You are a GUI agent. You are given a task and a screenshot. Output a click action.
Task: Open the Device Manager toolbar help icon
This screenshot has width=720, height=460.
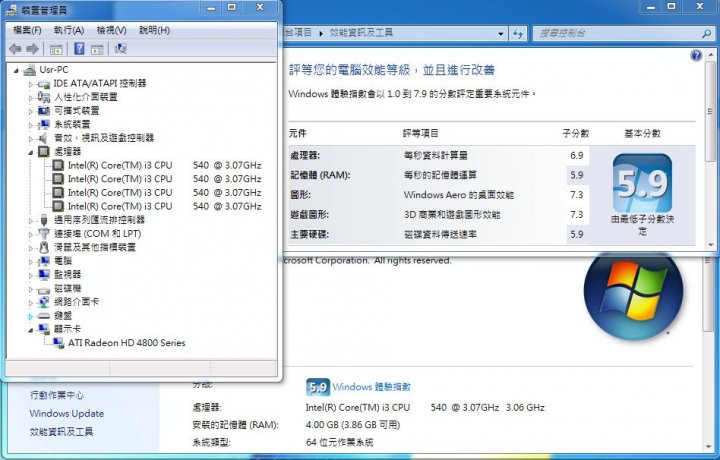pos(79,49)
